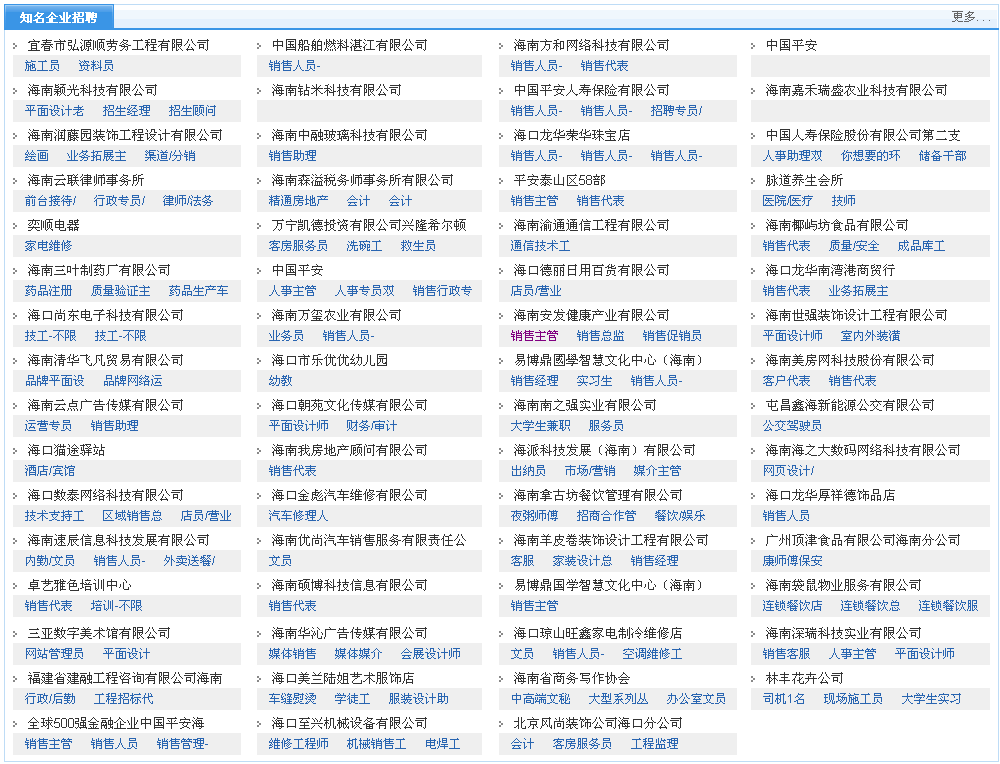Open the 储备干部 job posting
This screenshot has height=764, width=1000.
click(x=943, y=156)
